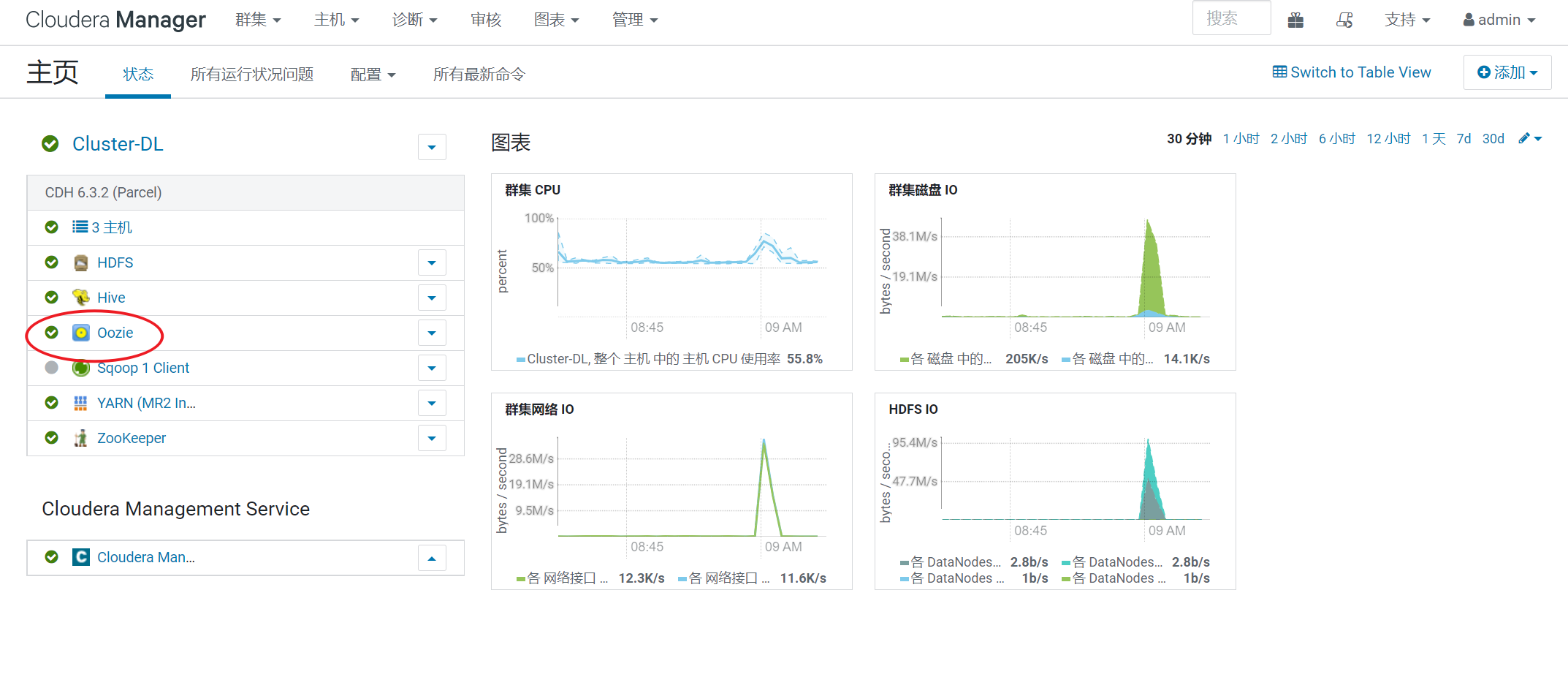Click the Cloudera Manager logo
The image size is (1568, 688).
tap(115, 20)
